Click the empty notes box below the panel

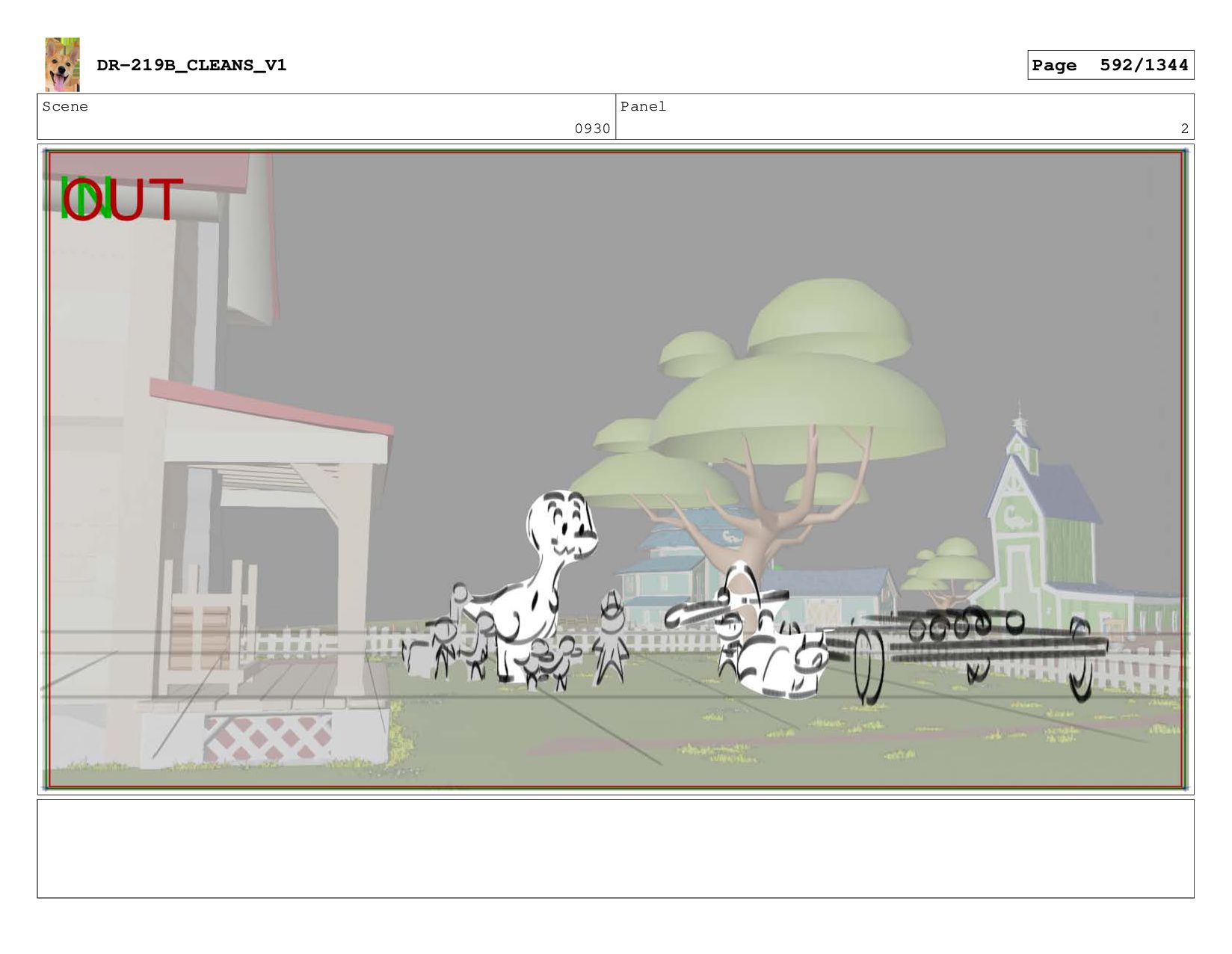[x=615, y=849]
